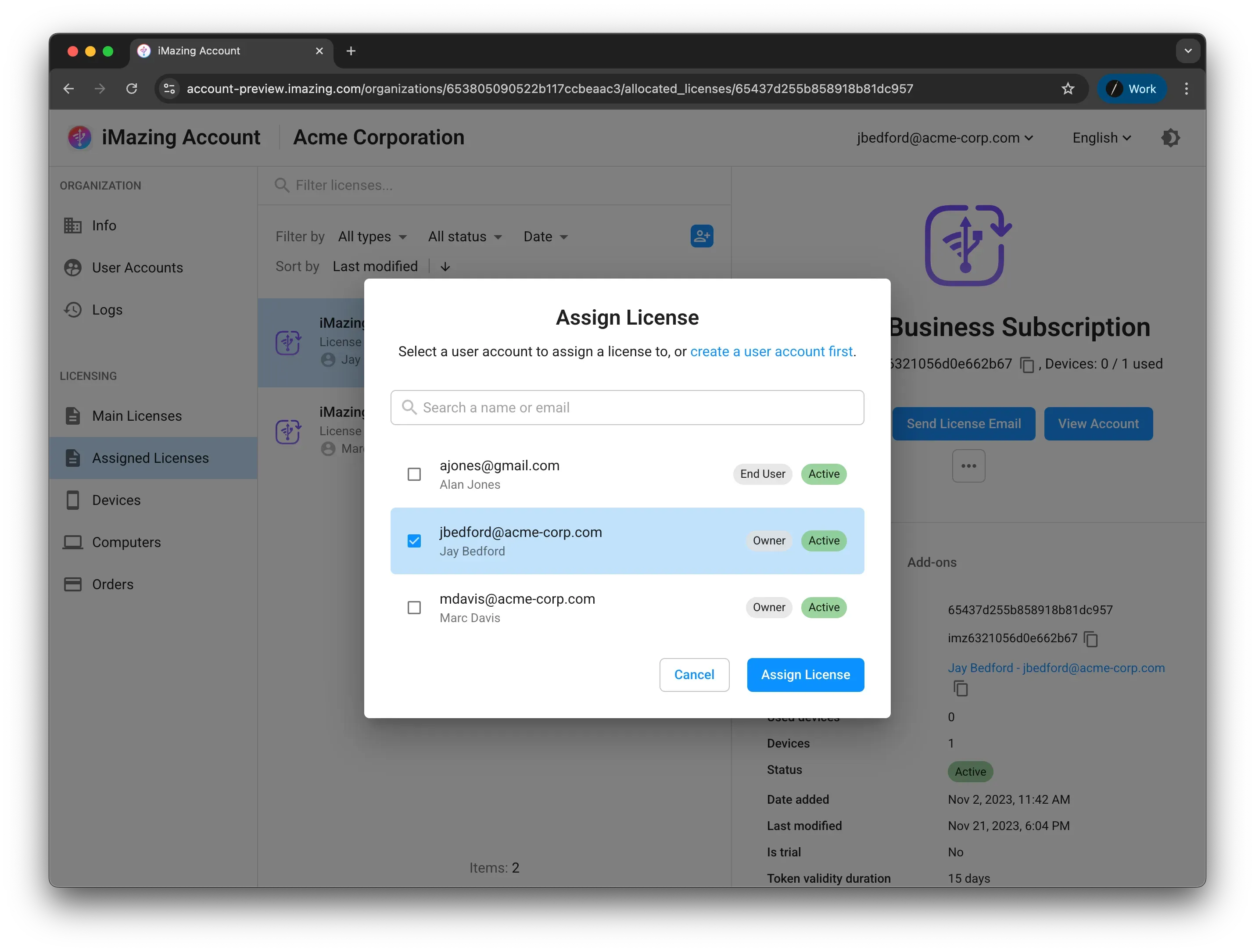The width and height of the screenshot is (1255, 952).
Task: Open Devices from the sidebar
Action: pos(116,500)
